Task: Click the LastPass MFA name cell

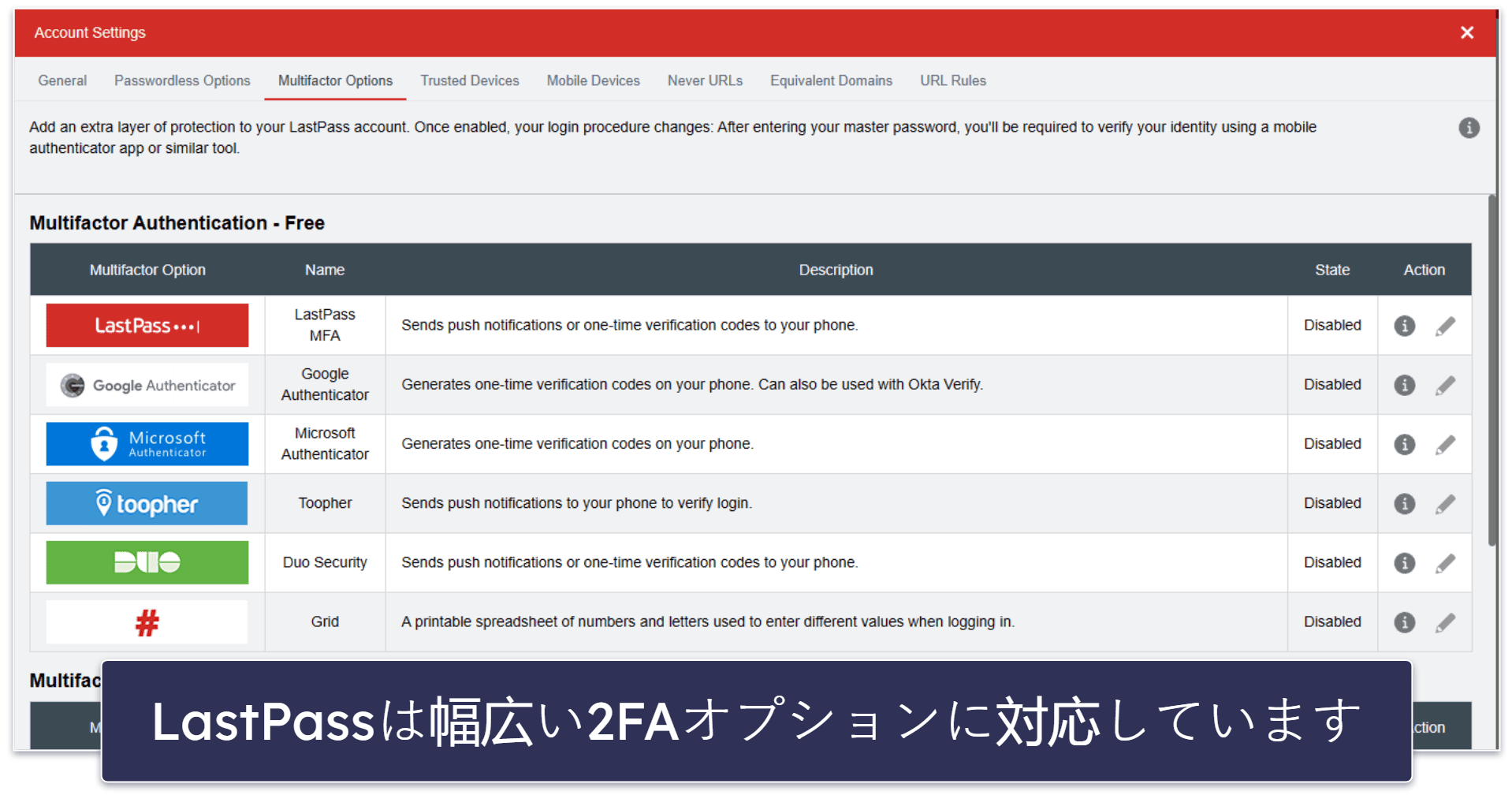Action: [x=325, y=325]
